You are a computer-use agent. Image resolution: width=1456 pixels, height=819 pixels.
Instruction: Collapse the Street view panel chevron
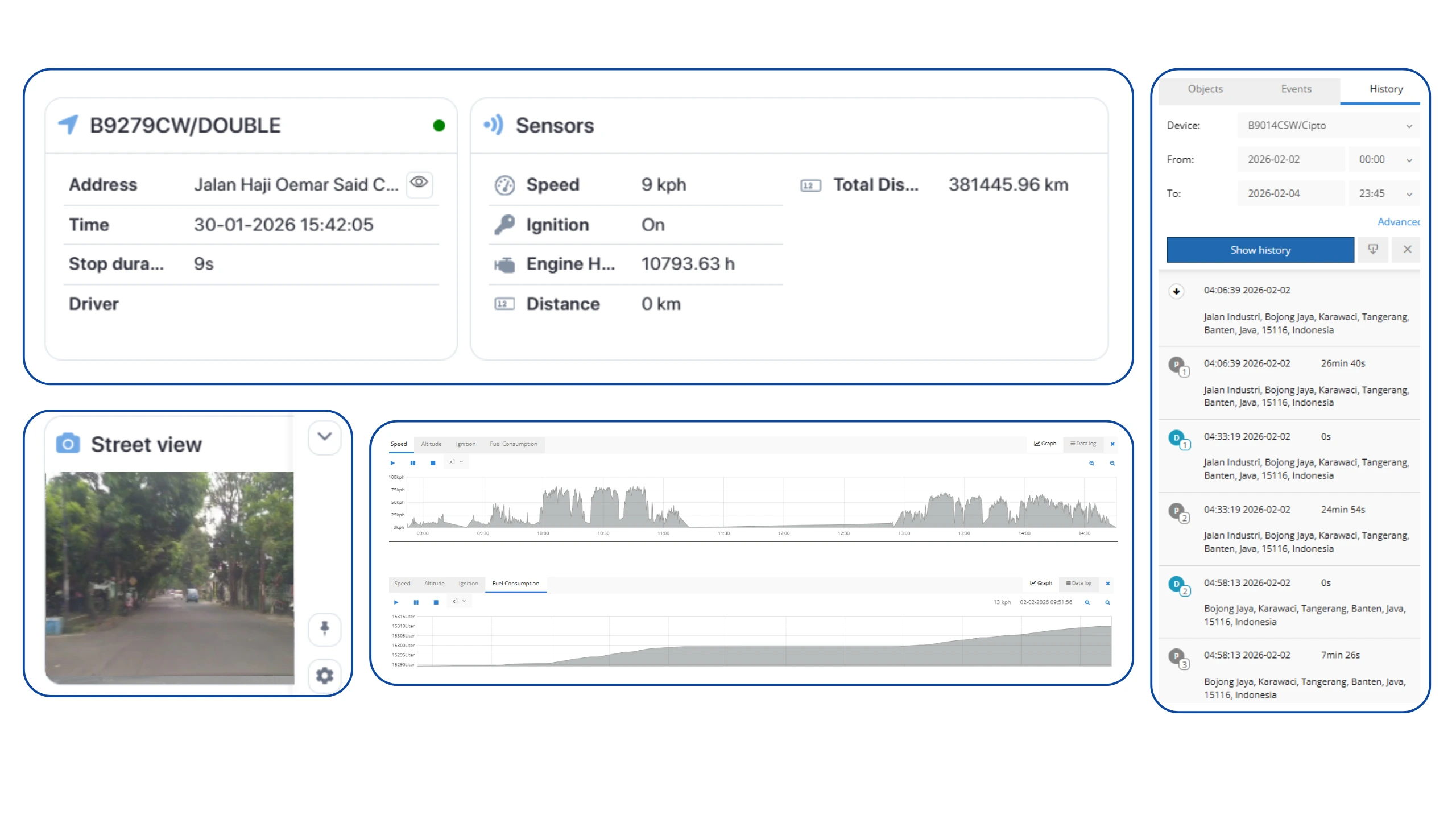pos(324,437)
